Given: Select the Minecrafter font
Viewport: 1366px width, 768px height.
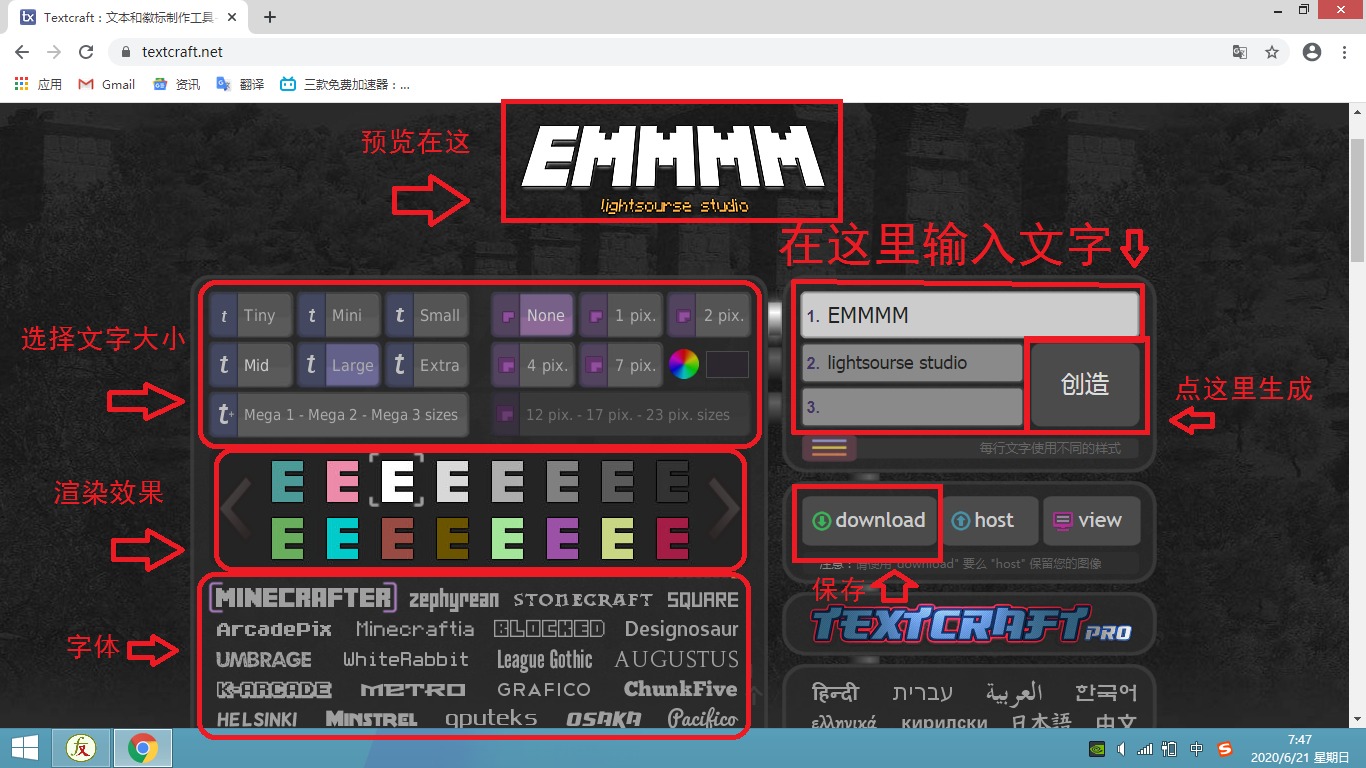Looking at the screenshot, I should (x=303, y=598).
